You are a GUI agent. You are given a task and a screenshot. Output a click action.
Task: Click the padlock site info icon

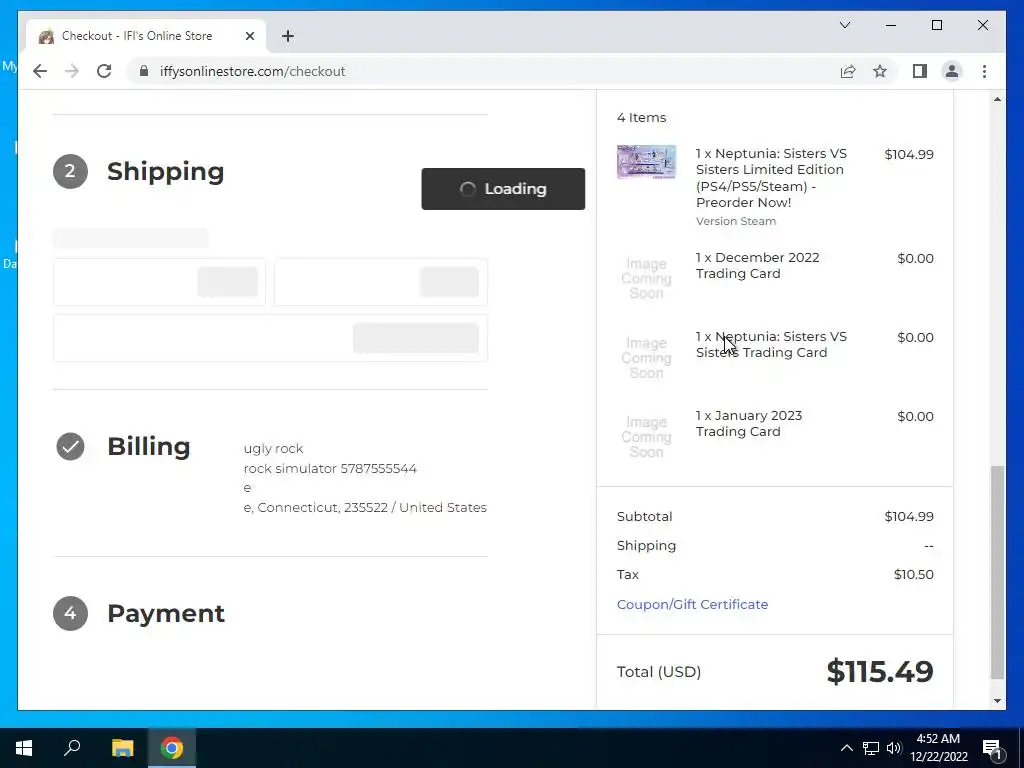[144, 71]
